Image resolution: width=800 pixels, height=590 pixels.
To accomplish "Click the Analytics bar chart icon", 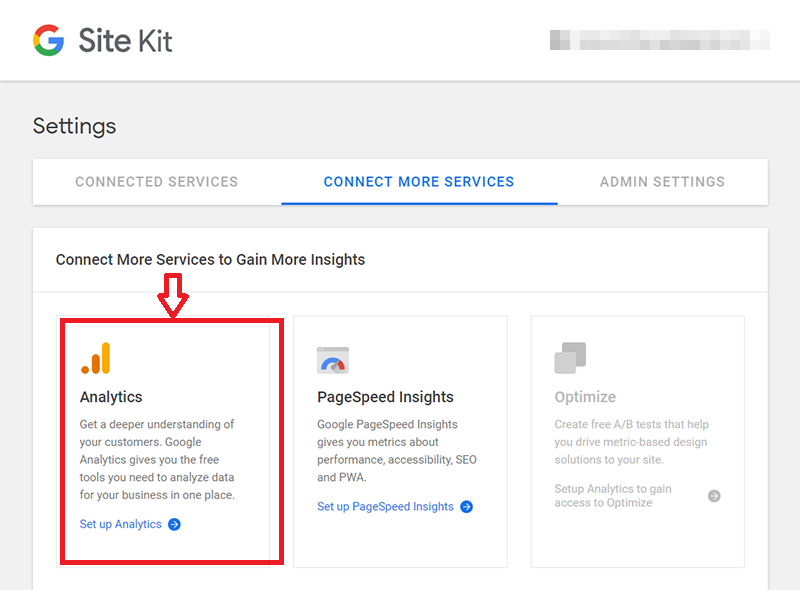I will (x=96, y=359).
